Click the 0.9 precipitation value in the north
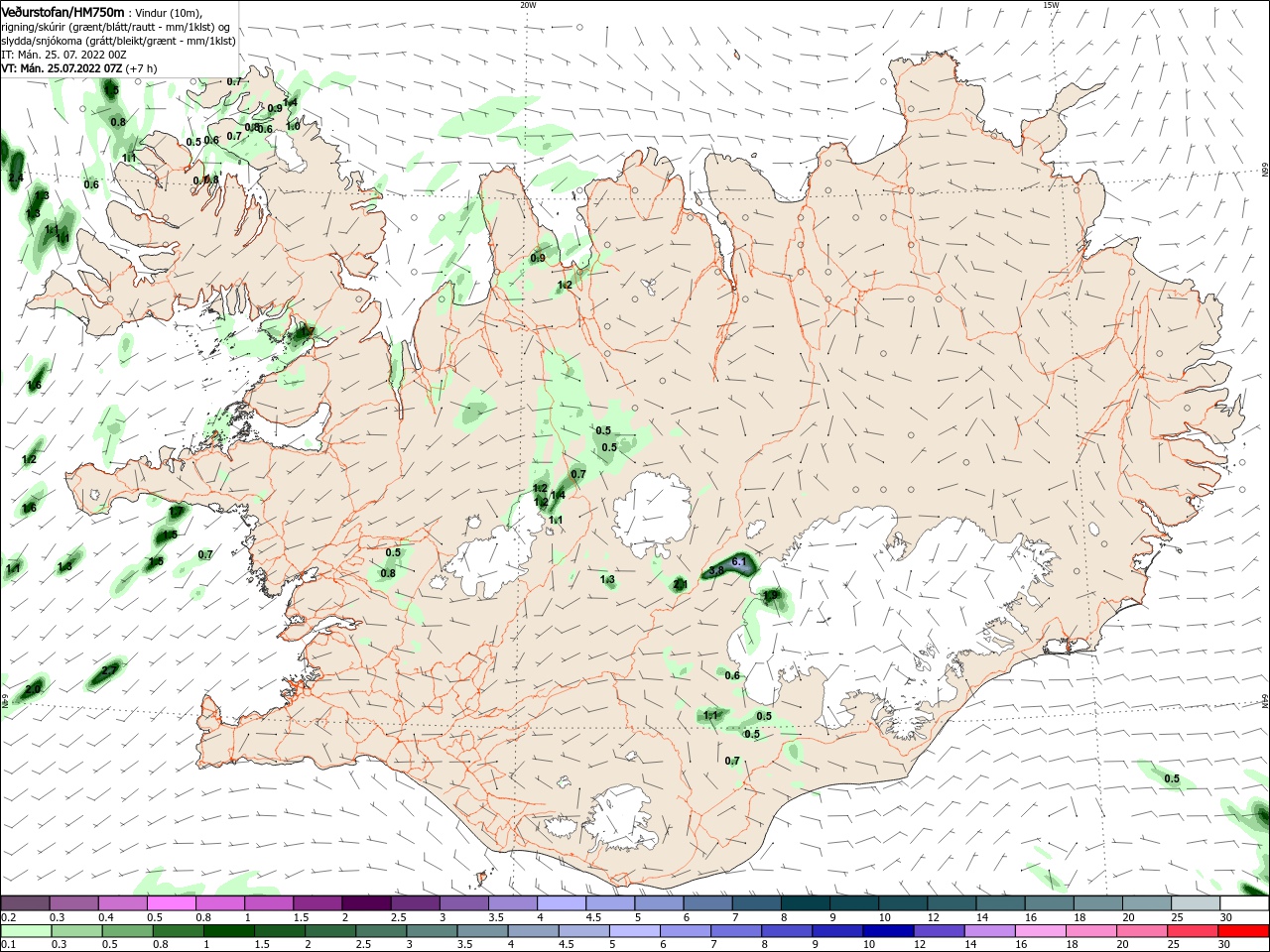This screenshot has height=952, width=1270. coord(538,258)
